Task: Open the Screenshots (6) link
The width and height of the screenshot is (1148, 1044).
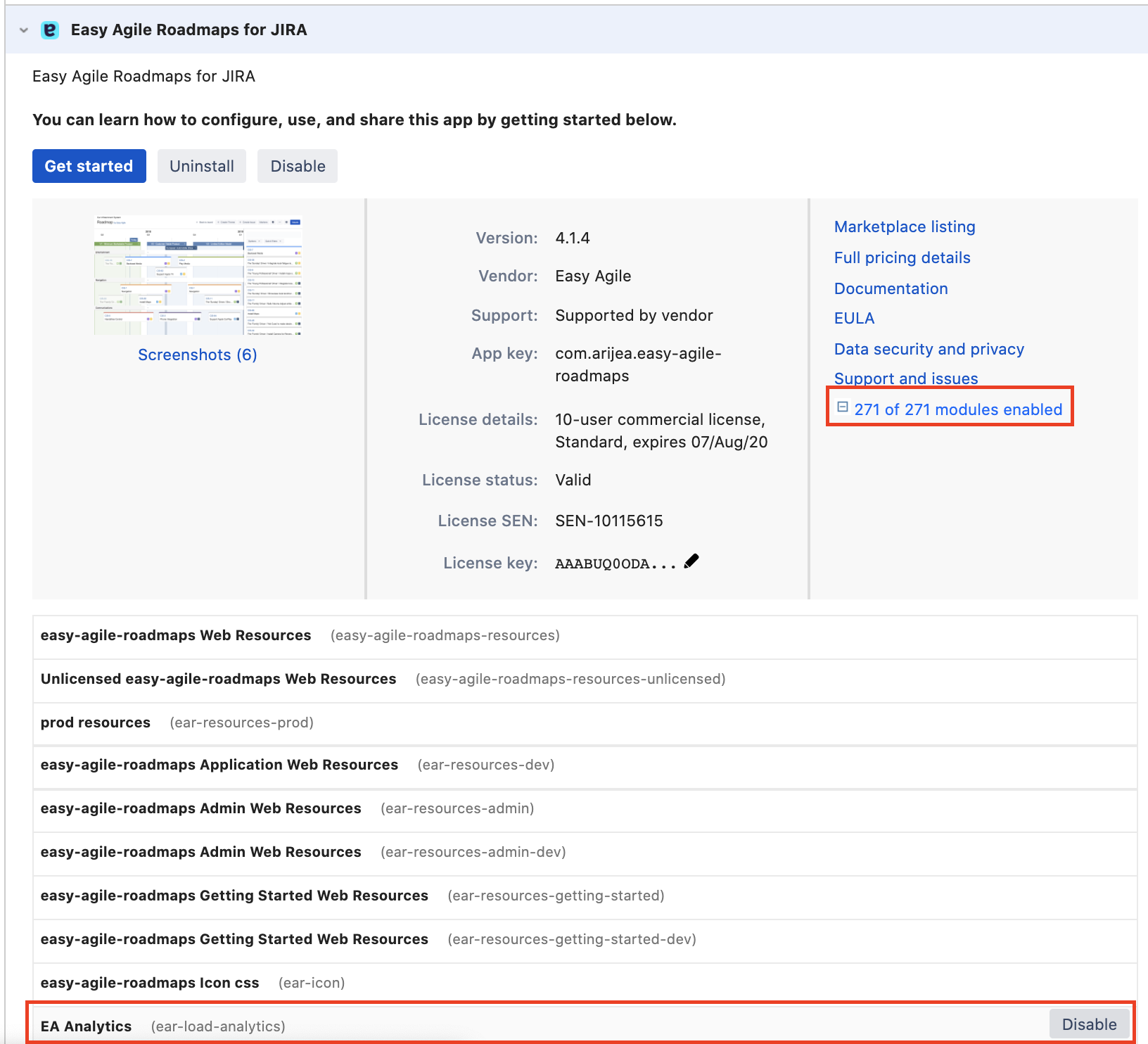Action: (x=198, y=355)
